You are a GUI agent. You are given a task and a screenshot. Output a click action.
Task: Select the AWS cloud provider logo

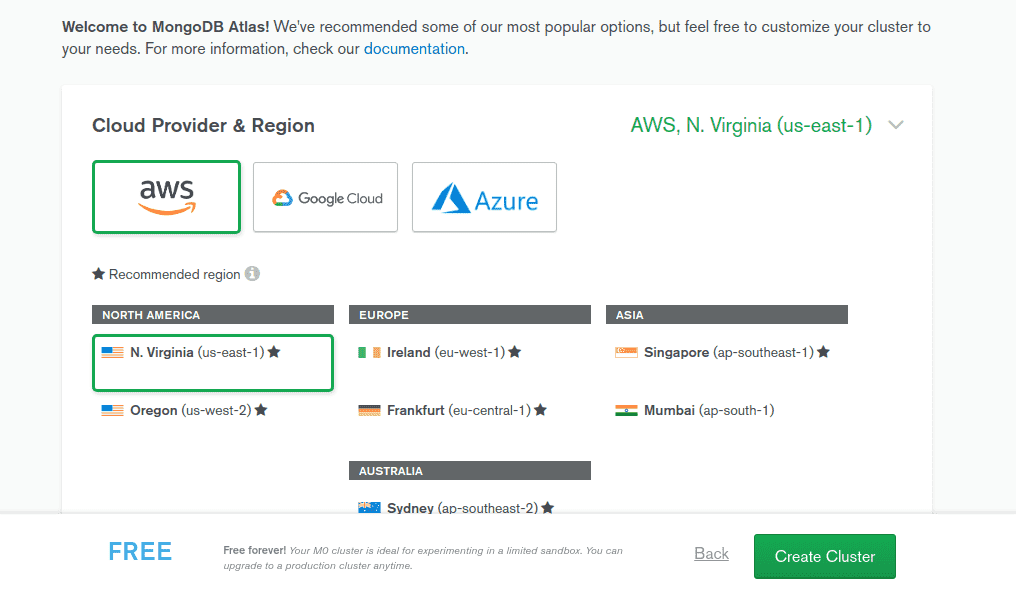[x=167, y=197]
